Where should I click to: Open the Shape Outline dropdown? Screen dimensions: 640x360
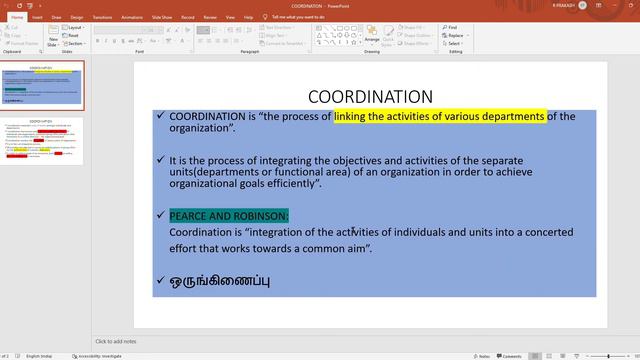coord(415,36)
